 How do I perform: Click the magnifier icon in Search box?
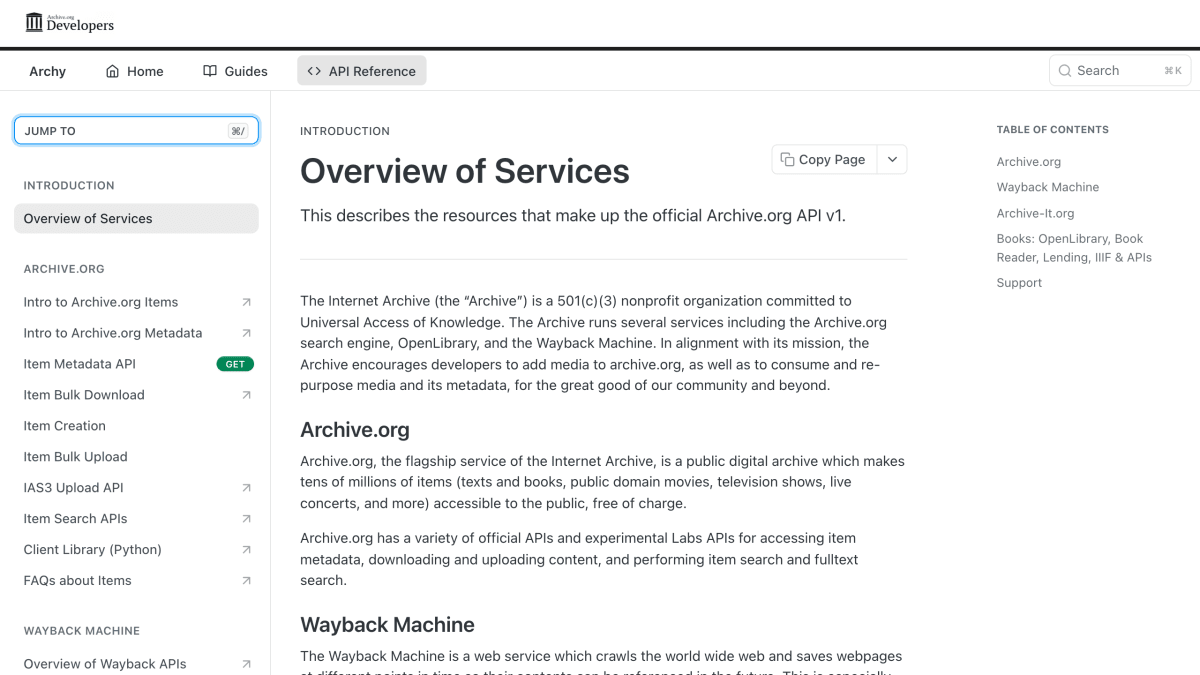[1065, 71]
